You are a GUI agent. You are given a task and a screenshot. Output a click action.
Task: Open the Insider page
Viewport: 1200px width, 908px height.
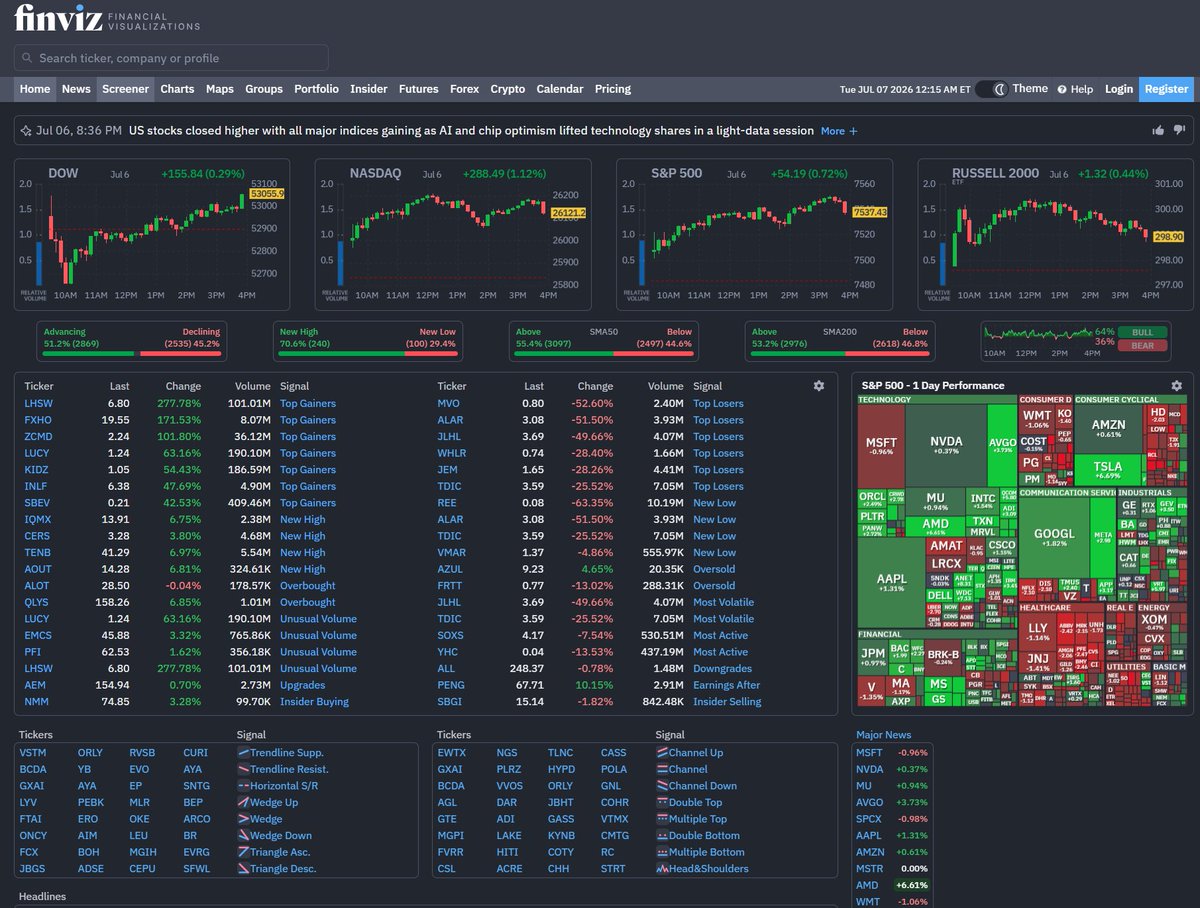[x=369, y=89]
